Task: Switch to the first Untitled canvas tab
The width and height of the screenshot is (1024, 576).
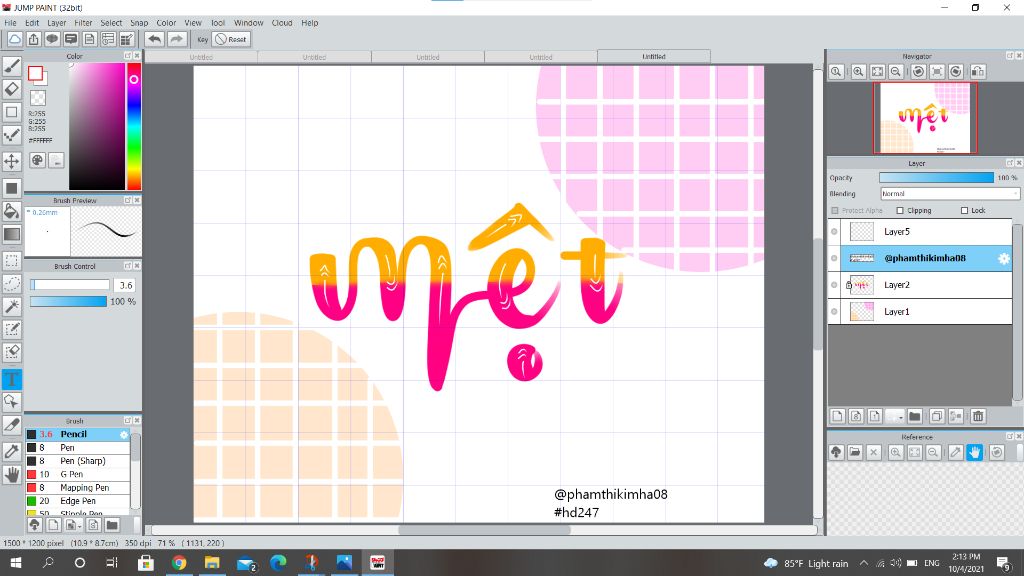Action: (x=201, y=57)
